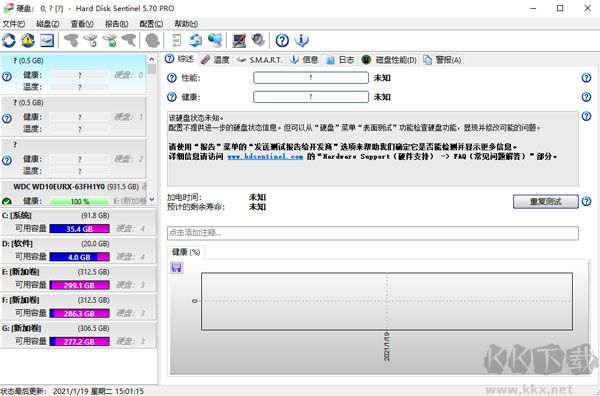Click the 重复测试 button
The width and height of the screenshot is (600, 396).
point(545,201)
